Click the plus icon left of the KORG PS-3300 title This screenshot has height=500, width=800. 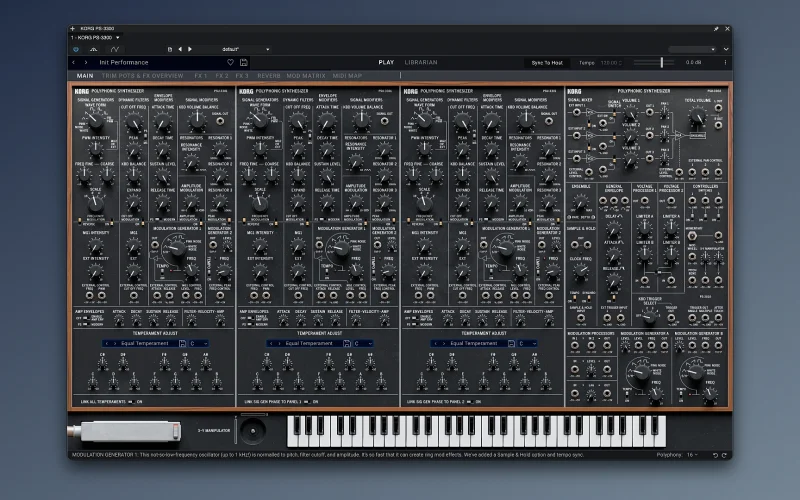tap(72, 29)
